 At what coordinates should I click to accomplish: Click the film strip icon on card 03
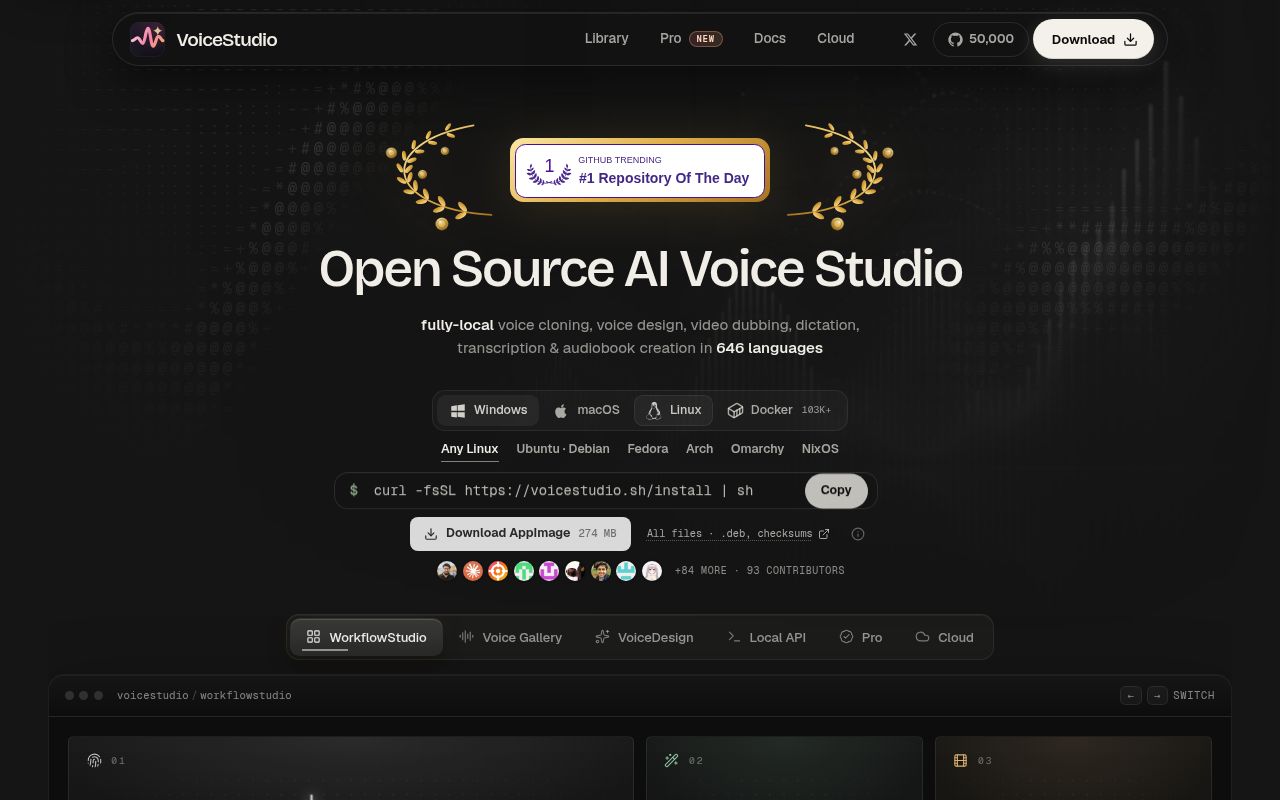tap(961, 761)
